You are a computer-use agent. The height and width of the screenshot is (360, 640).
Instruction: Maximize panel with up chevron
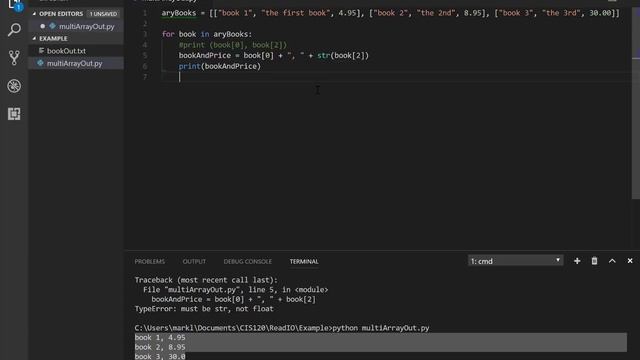click(x=612, y=261)
